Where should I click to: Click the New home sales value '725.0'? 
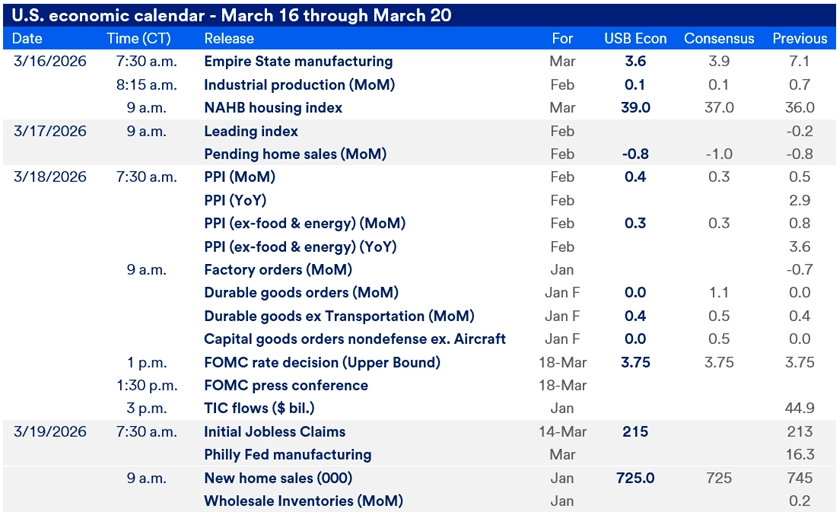[x=635, y=478]
